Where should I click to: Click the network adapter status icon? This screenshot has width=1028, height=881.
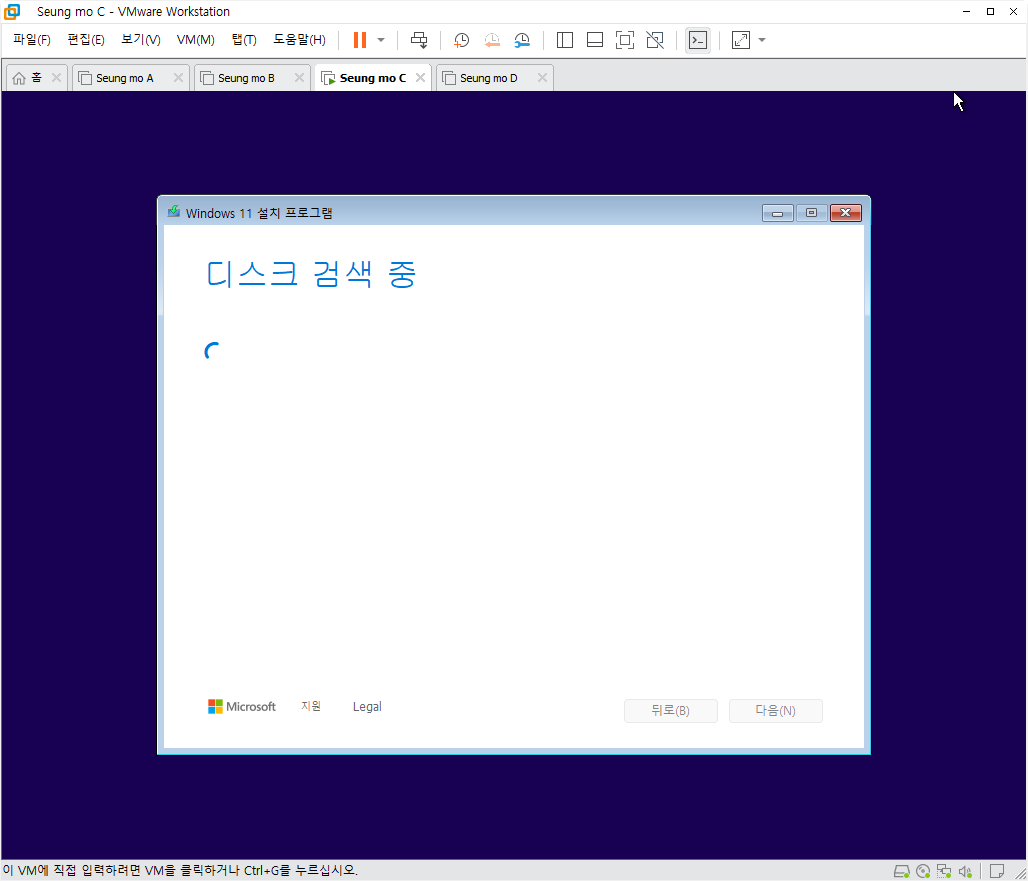coord(944,871)
